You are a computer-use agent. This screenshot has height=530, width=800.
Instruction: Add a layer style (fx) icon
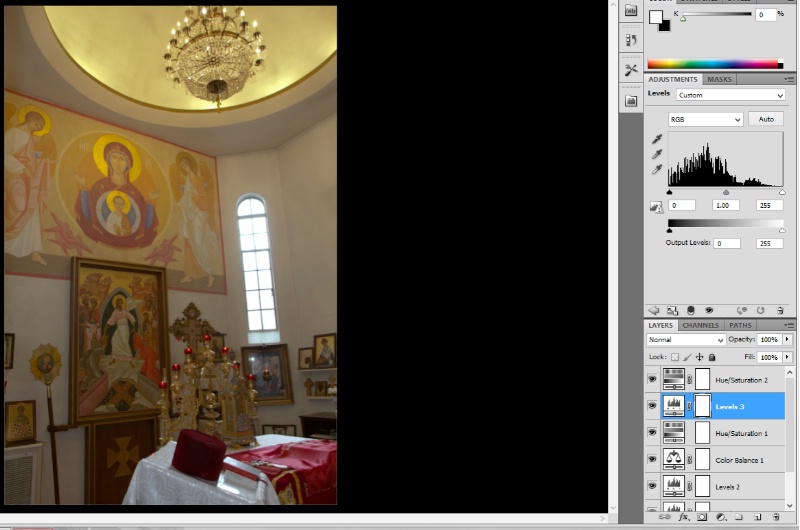684,517
